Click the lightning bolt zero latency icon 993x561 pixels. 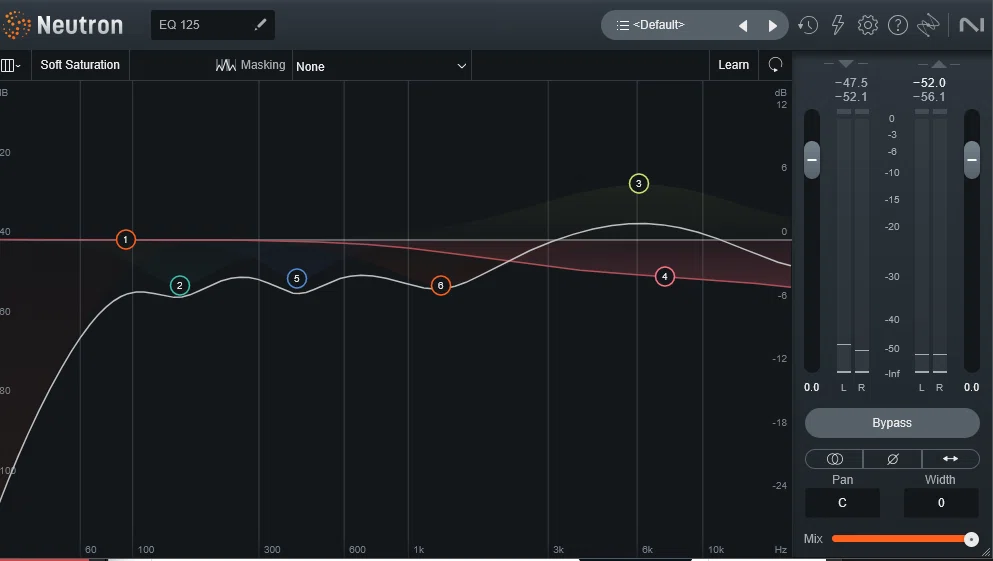click(837, 25)
